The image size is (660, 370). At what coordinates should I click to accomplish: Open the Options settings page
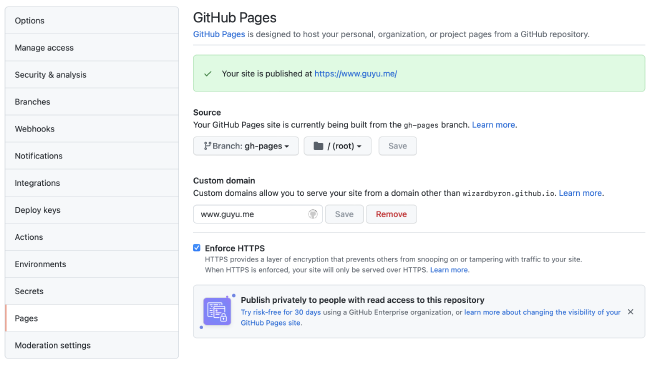pyautogui.click(x=92, y=20)
